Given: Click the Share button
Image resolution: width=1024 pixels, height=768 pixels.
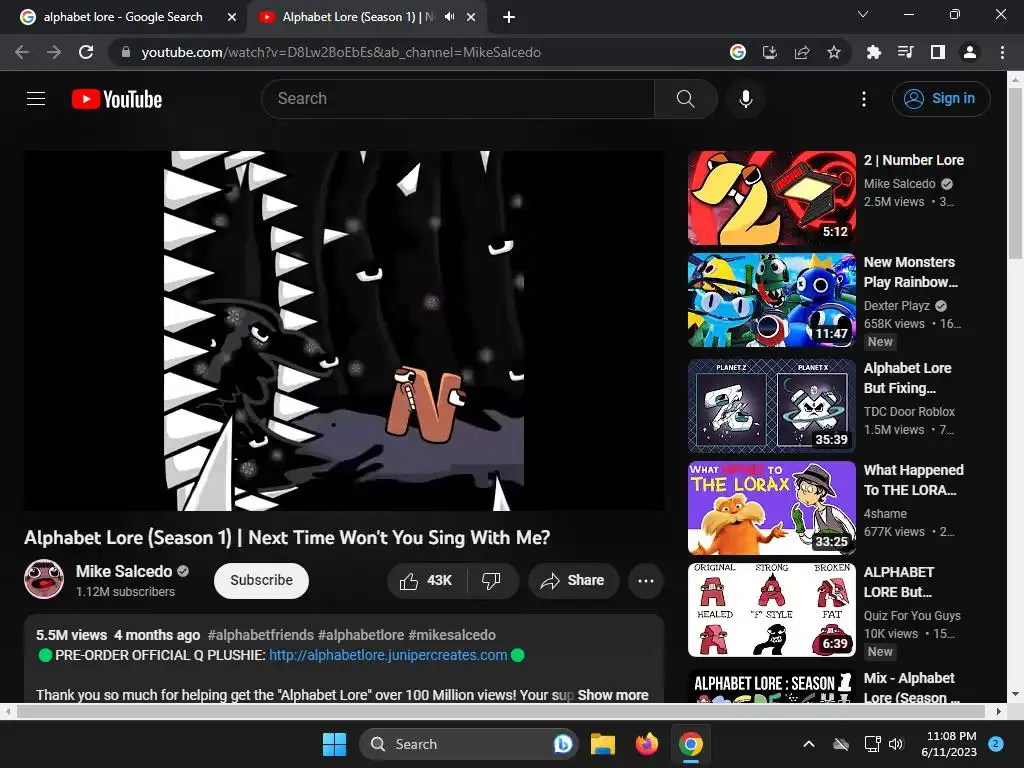Looking at the screenshot, I should click(x=573, y=581).
